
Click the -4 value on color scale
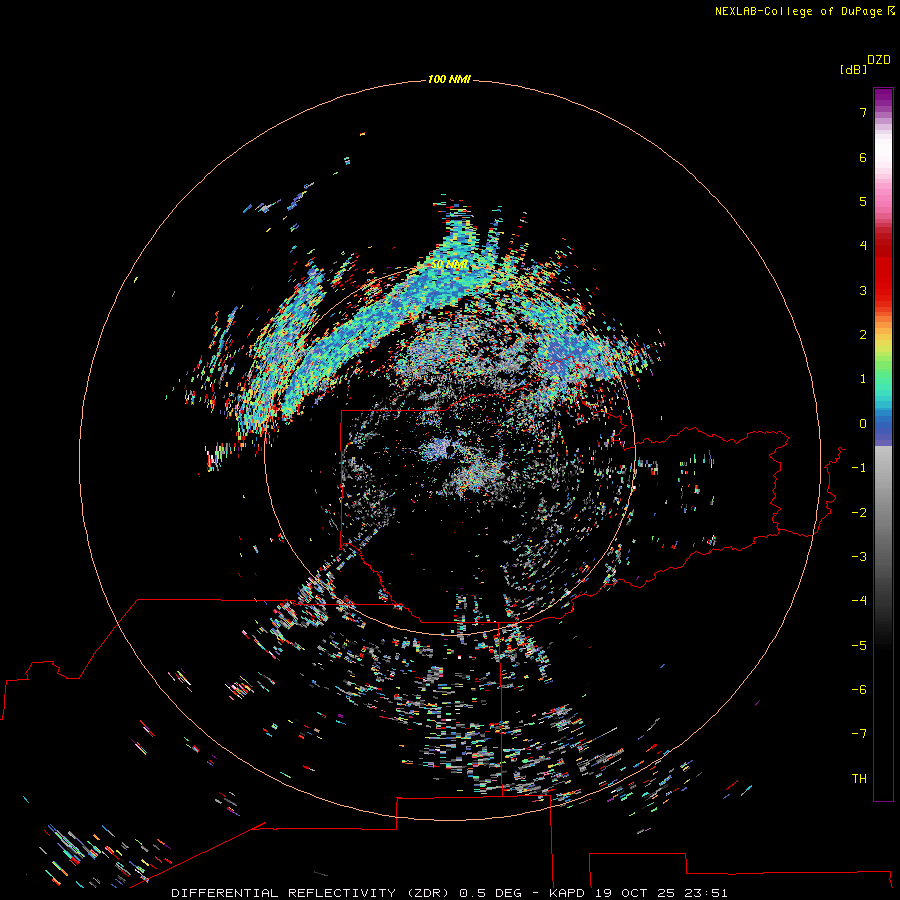pos(859,601)
